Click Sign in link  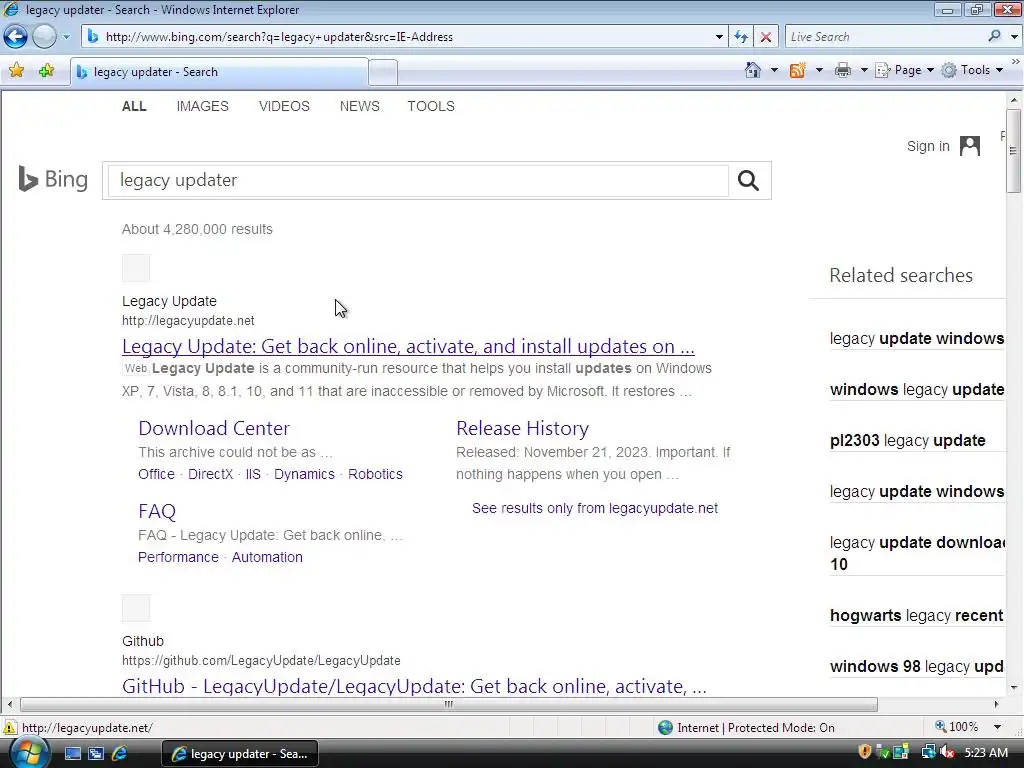928,146
